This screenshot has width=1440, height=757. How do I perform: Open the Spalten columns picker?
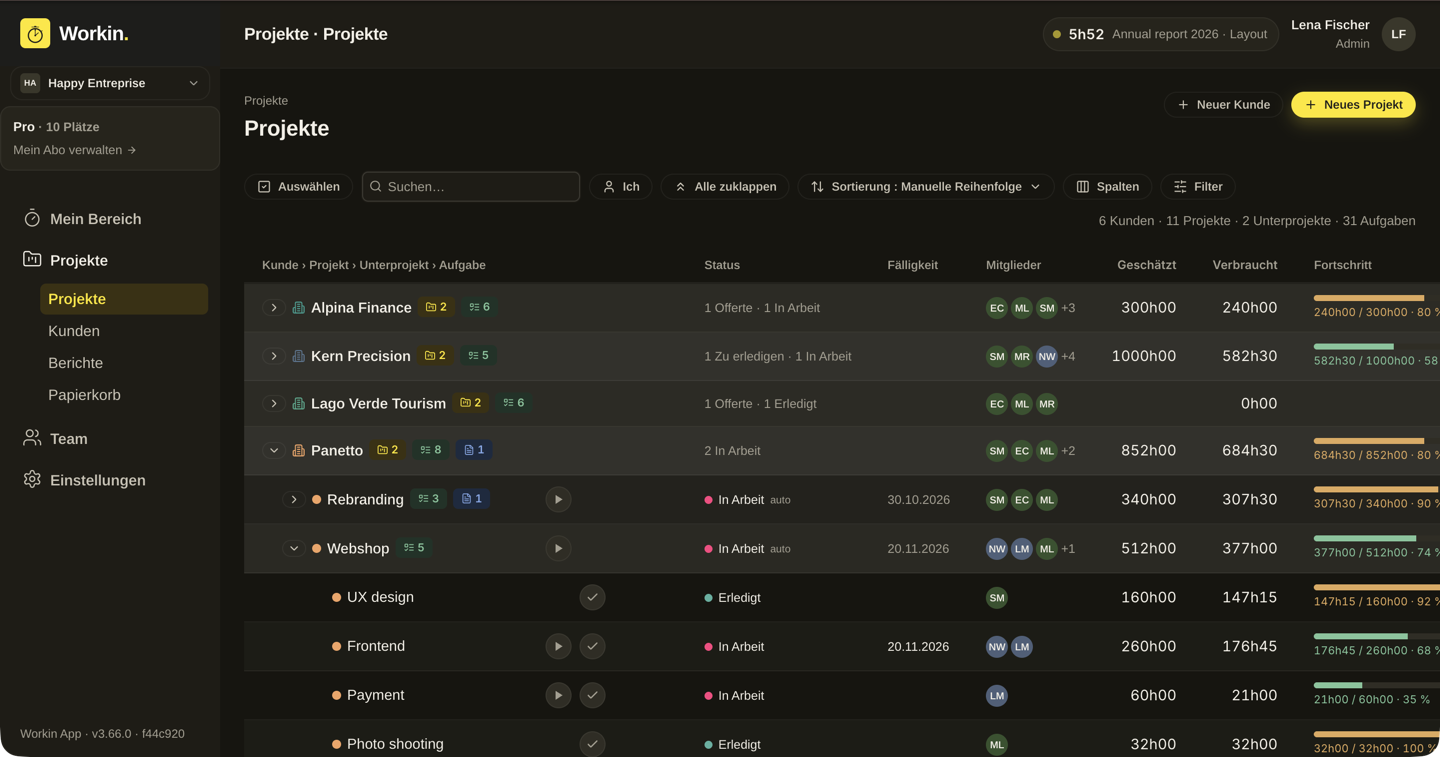1108,187
